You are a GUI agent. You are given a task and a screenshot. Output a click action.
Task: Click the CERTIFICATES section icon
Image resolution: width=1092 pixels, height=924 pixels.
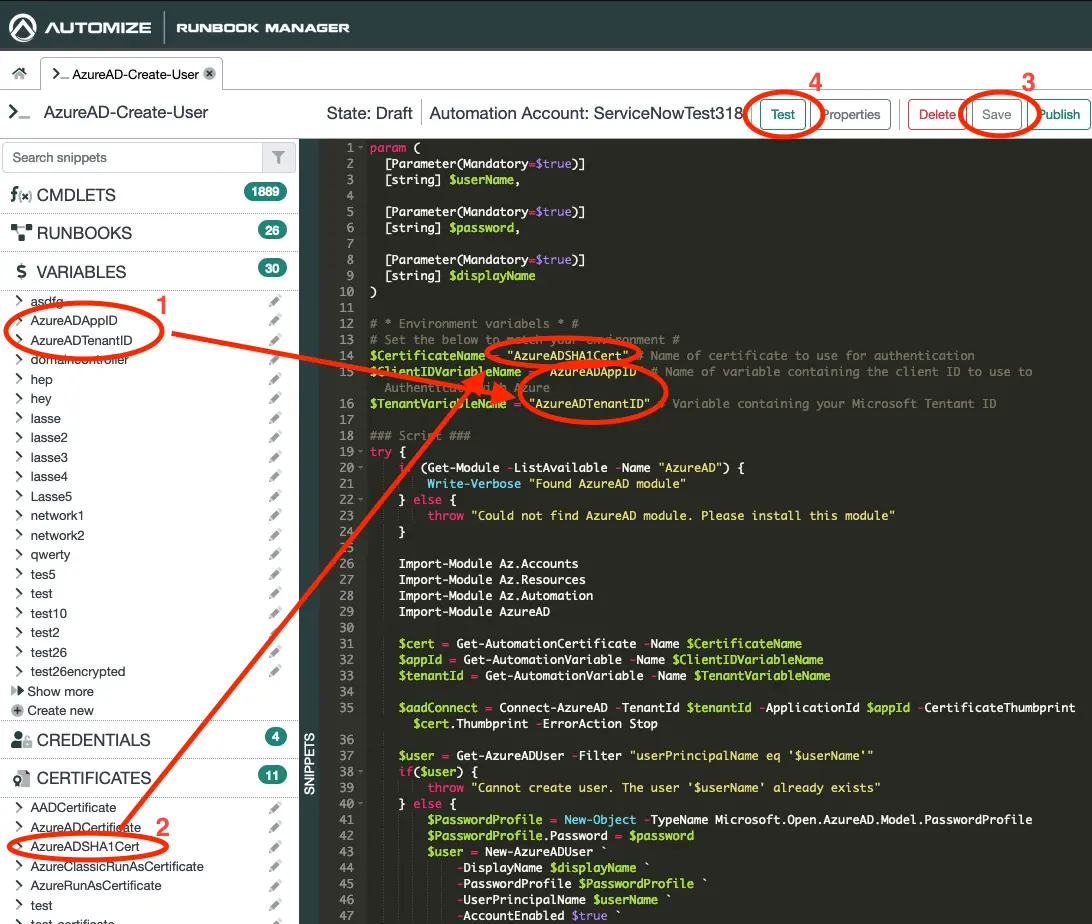coord(21,778)
